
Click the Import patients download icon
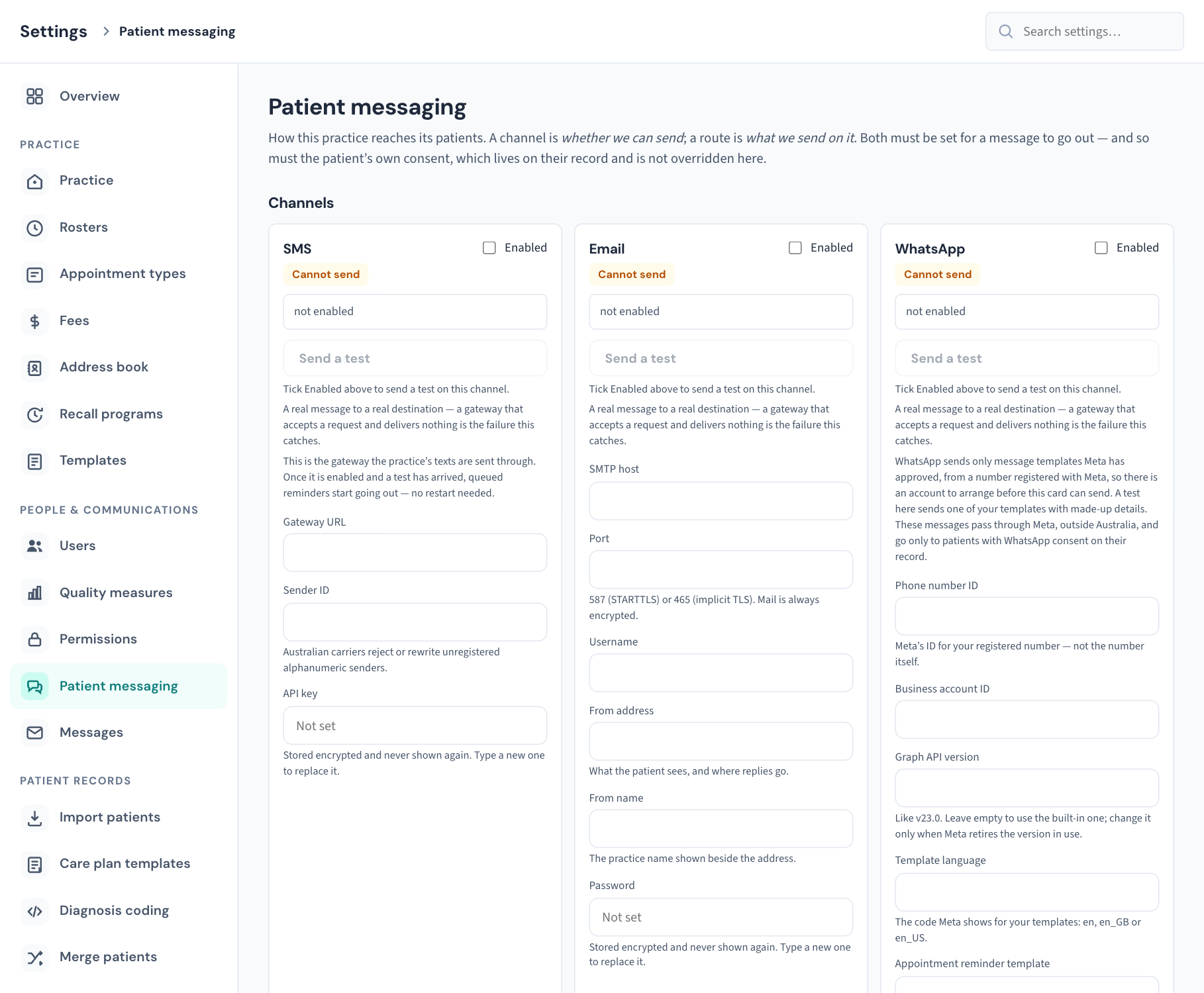pos(34,818)
